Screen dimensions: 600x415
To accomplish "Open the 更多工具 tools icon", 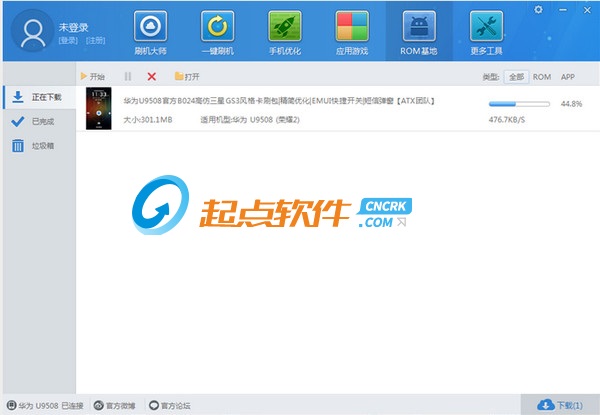I will pos(486,26).
